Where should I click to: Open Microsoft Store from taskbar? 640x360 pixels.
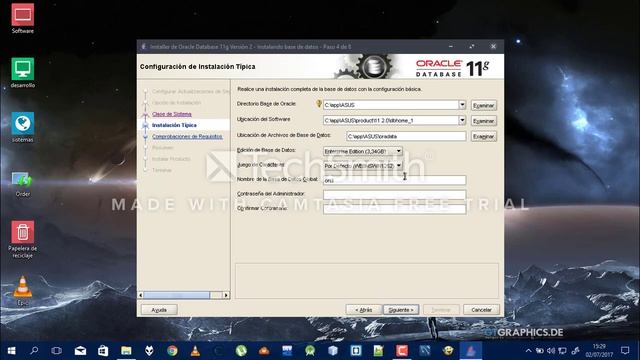click(103, 351)
